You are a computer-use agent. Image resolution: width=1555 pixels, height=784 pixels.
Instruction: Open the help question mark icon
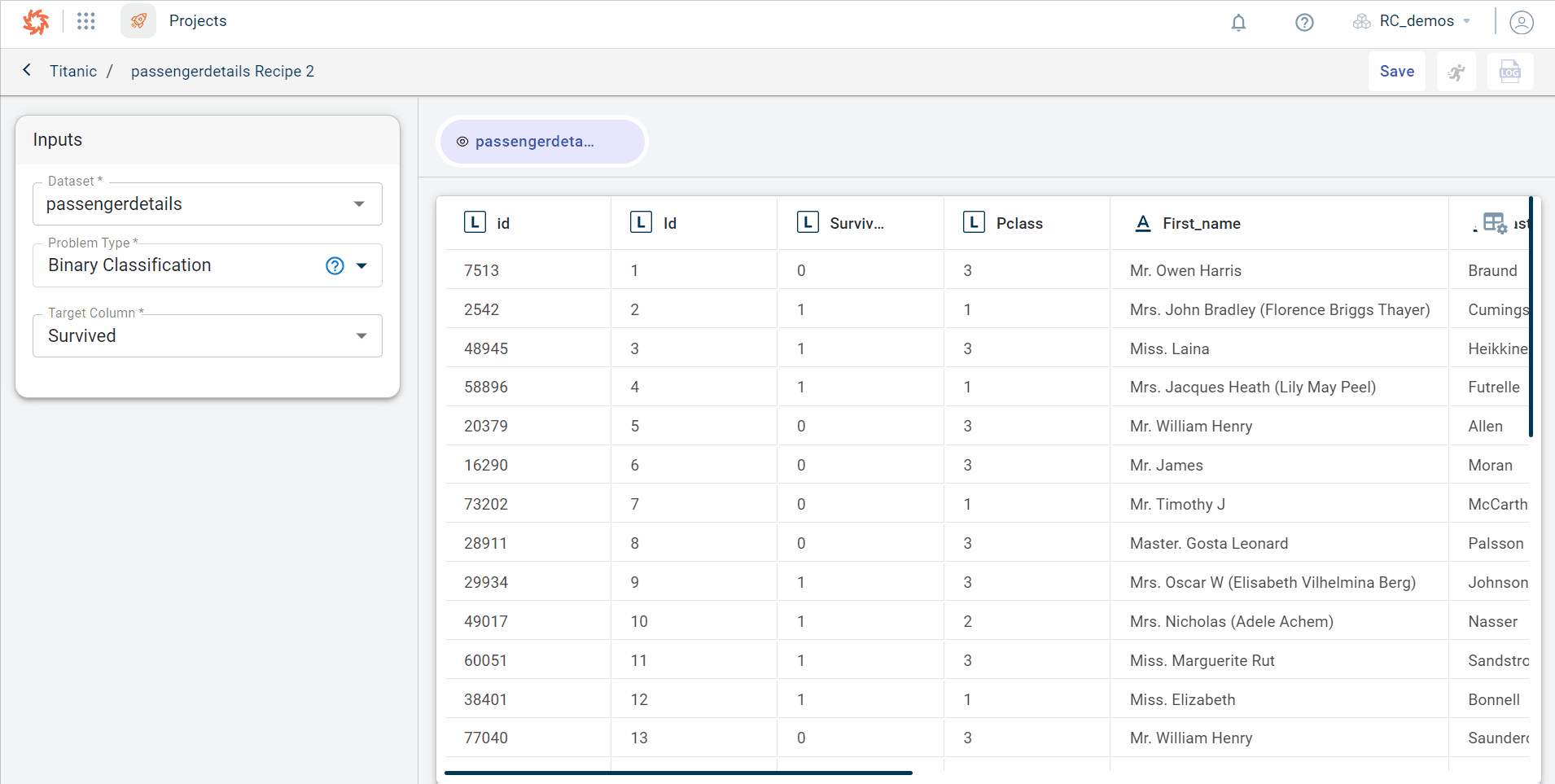point(1304,22)
